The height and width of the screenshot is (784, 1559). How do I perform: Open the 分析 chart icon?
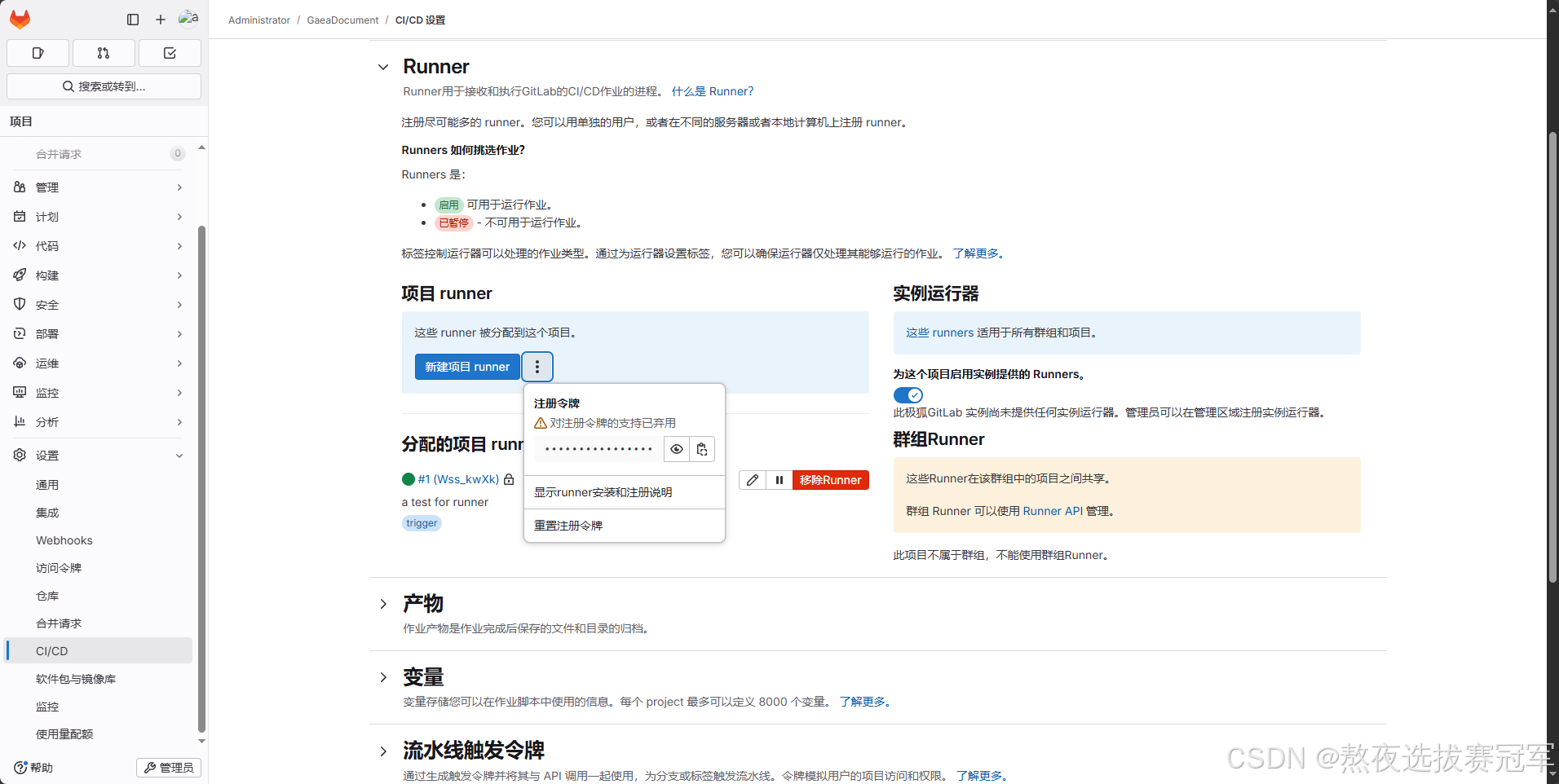(x=20, y=421)
